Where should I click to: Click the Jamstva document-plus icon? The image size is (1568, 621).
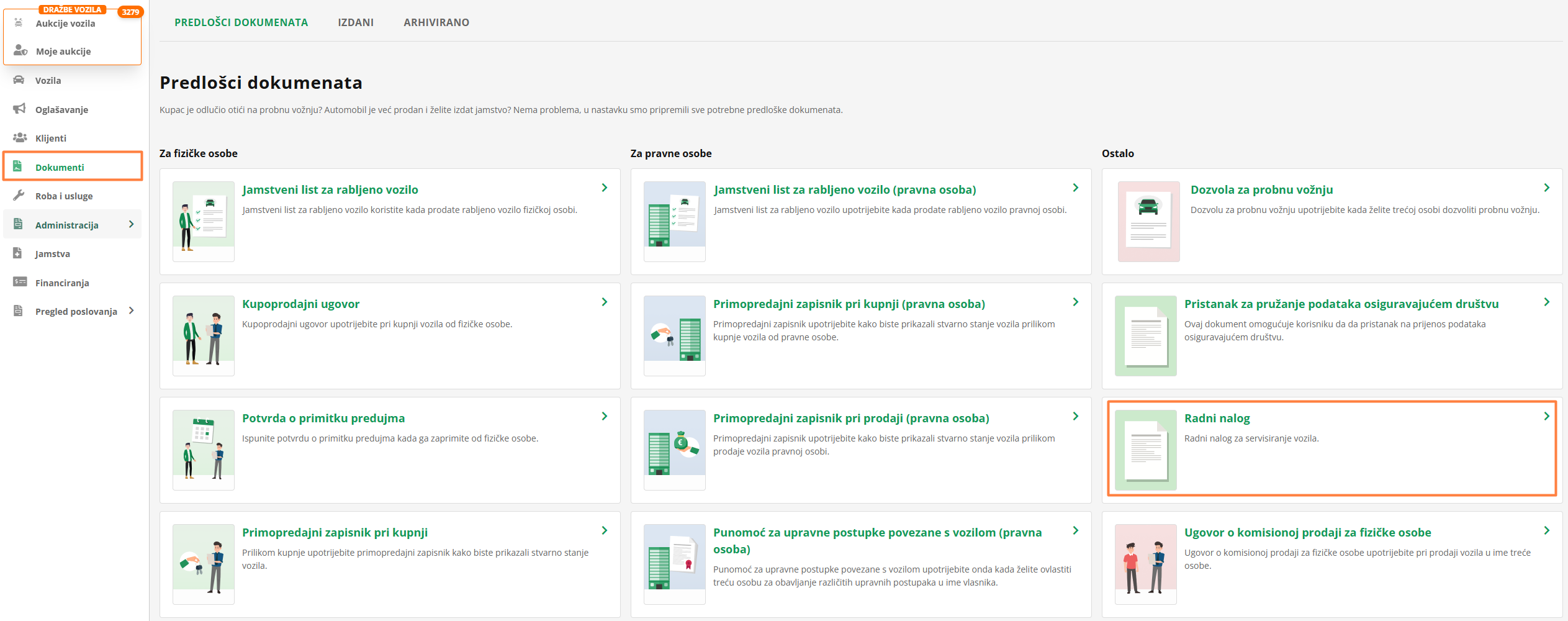pyautogui.click(x=19, y=253)
